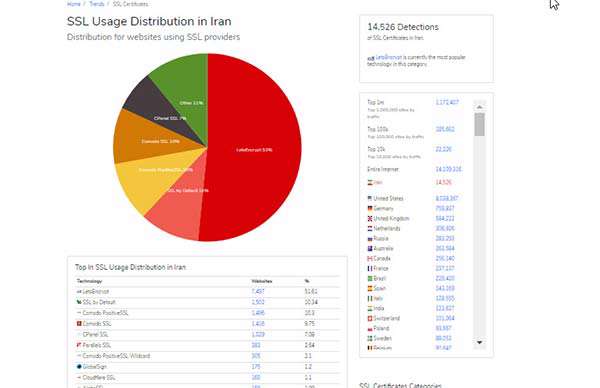
Task: Click the SSL by Default logo icon
Action: pos(79,302)
